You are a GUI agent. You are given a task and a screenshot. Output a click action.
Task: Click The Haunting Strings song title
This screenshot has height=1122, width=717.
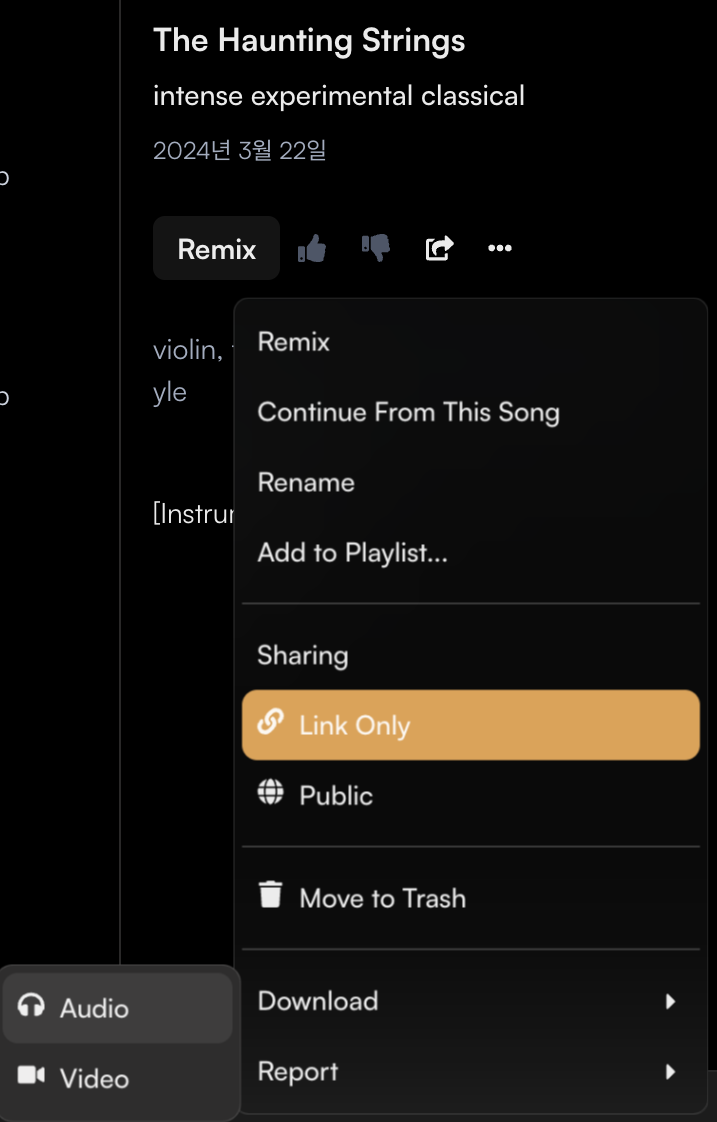pyautogui.click(x=309, y=41)
